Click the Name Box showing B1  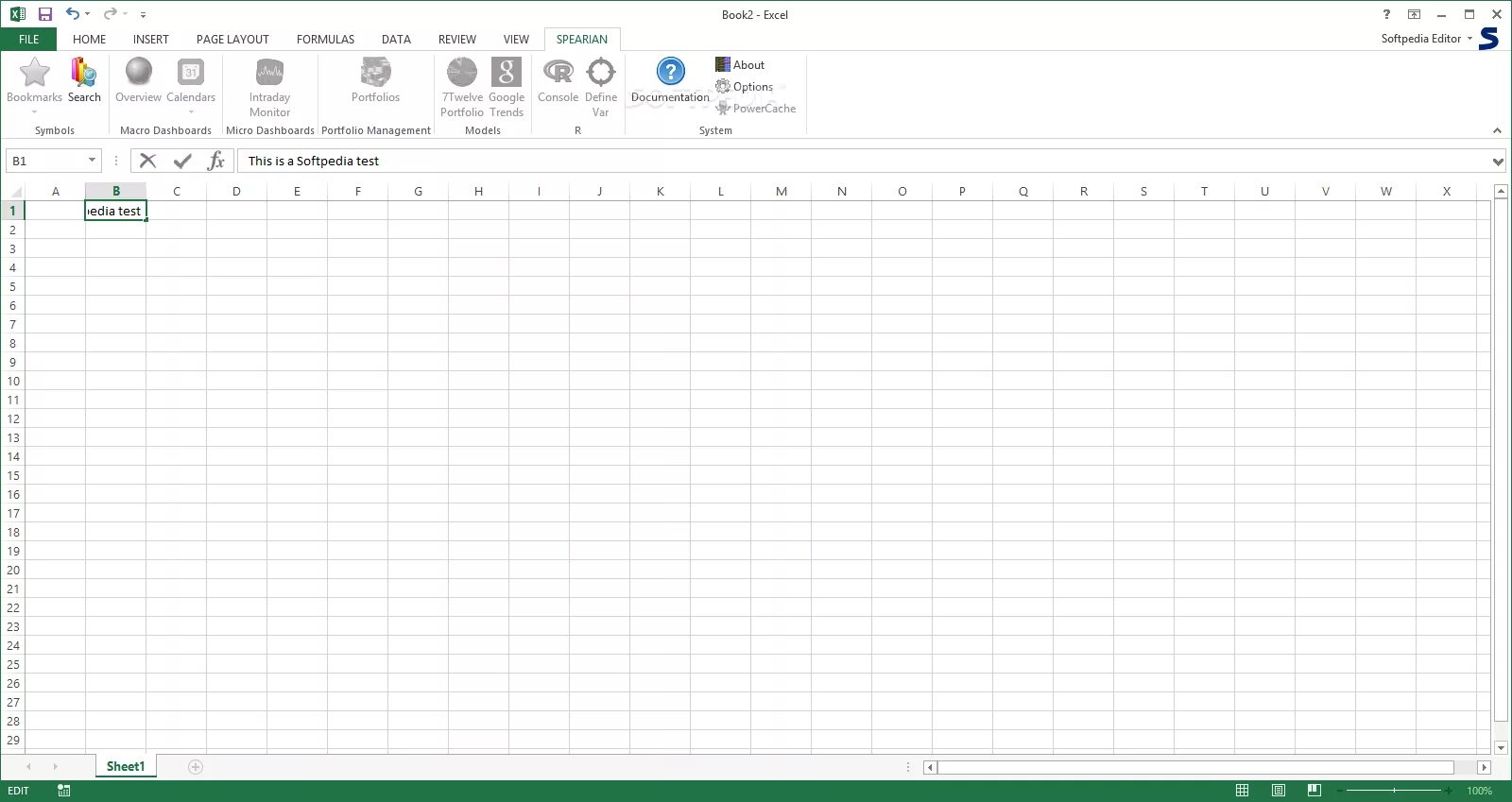click(44, 161)
